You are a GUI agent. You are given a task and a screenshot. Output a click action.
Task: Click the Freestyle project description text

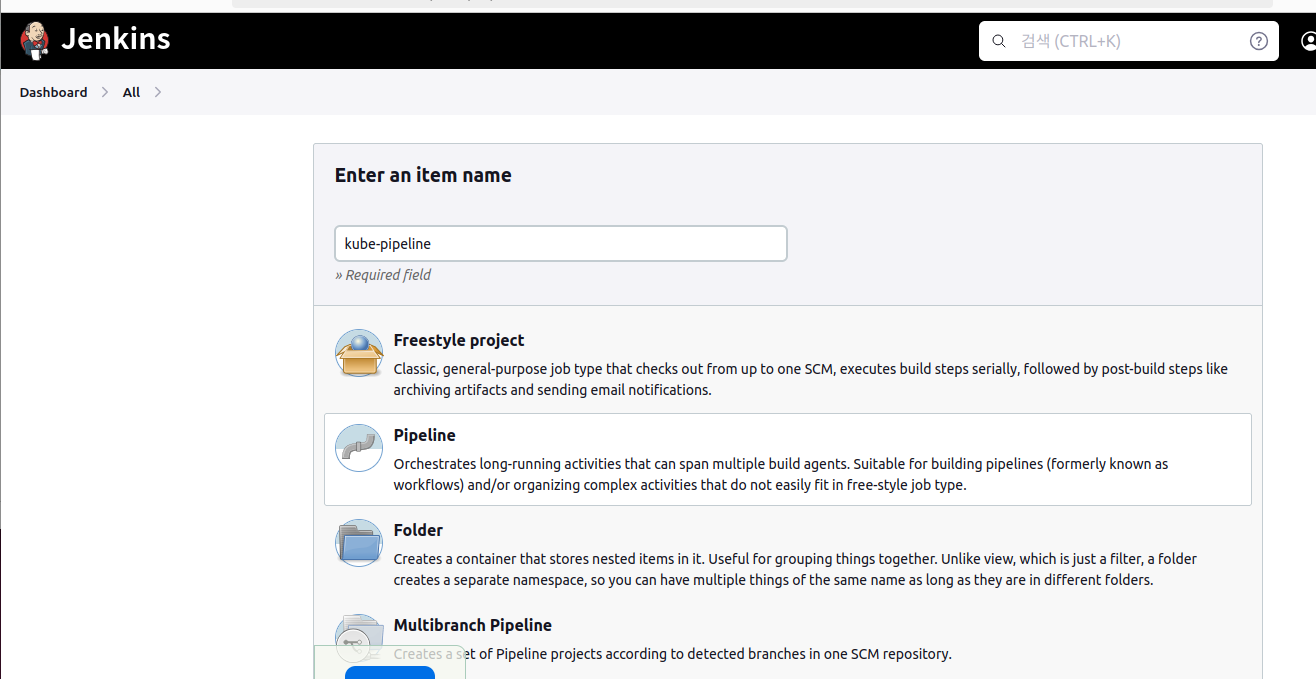click(x=810, y=379)
